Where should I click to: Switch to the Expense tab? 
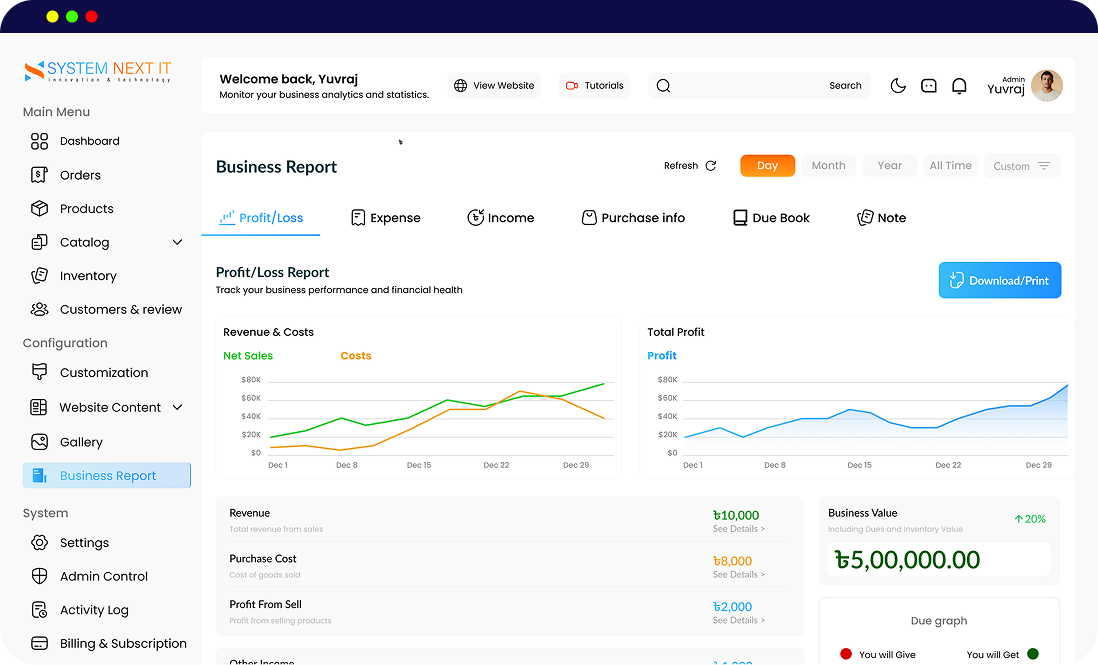click(x=385, y=218)
